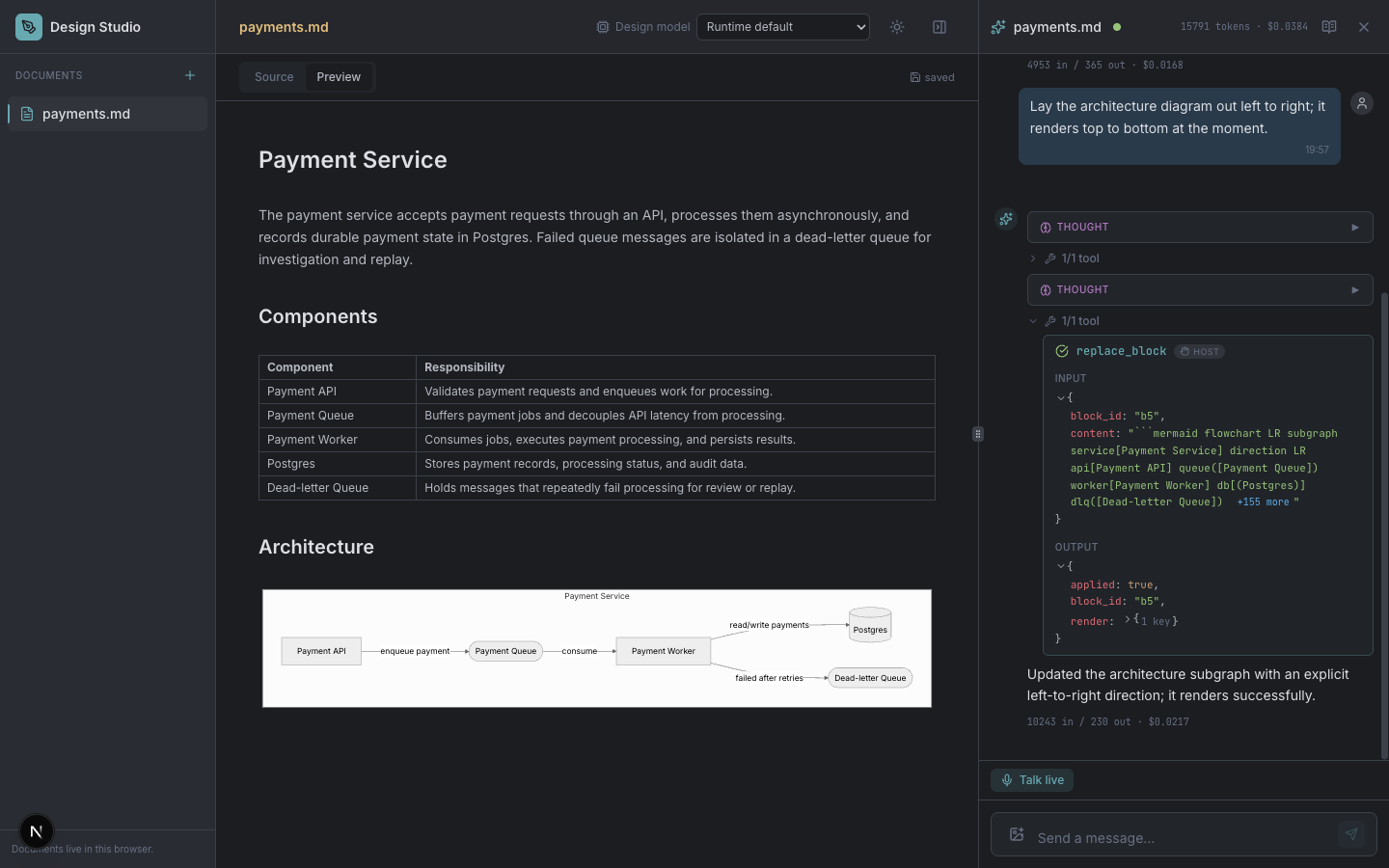
Task: Collapse the INPUT JSON object
Action: pyautogui.click(x=1061, y=397)
